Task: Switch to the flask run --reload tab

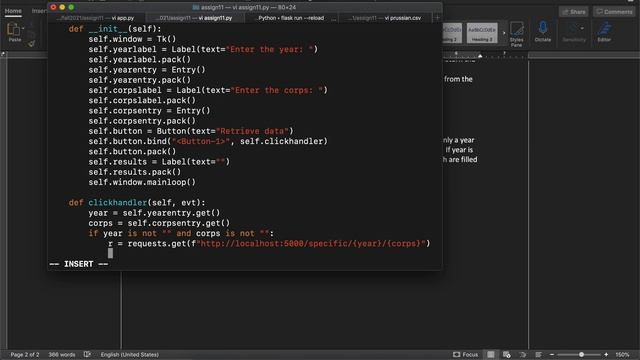Action: coord(291,18)
